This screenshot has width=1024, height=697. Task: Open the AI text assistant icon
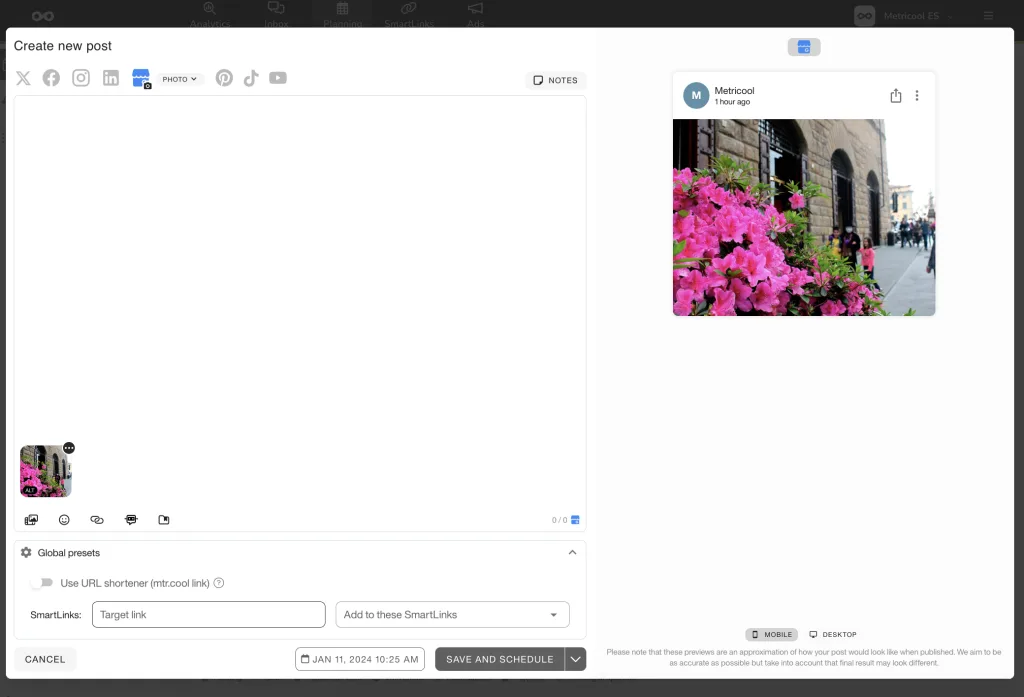click(131, 520)
